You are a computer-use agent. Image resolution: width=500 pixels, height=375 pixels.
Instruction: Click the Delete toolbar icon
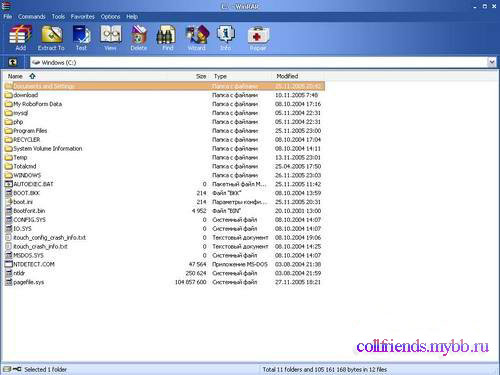pos(139,37)
